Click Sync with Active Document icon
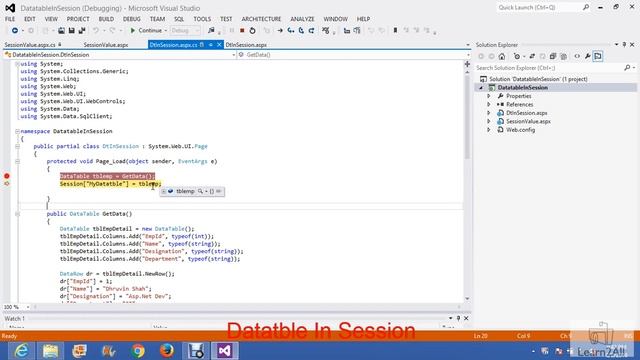640x360 pixels. tap(532, 56)
